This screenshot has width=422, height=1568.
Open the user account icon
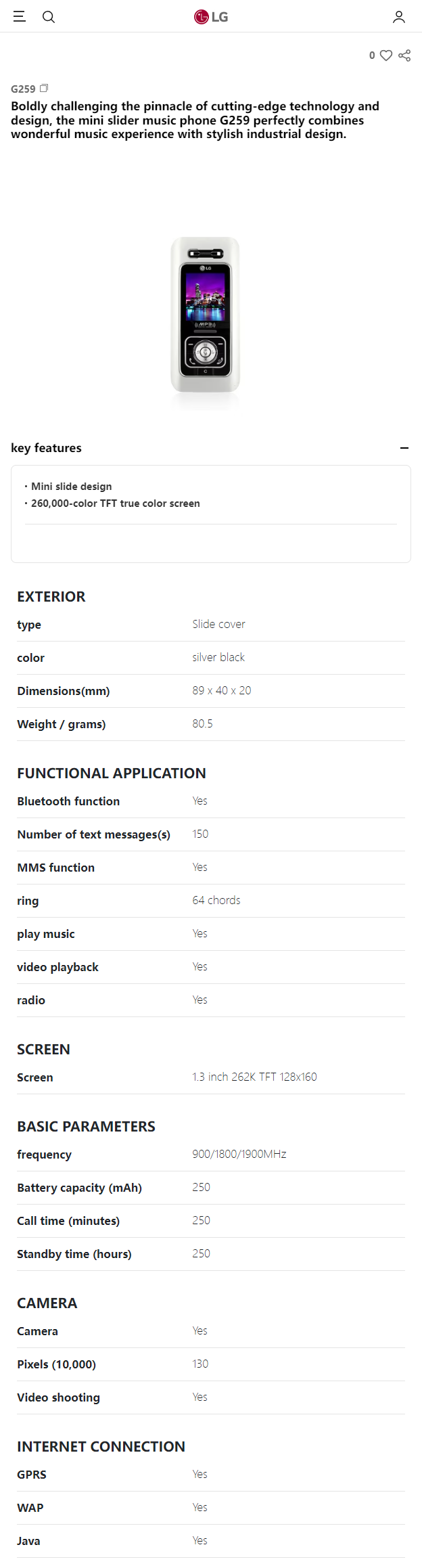tap(399, 17)
